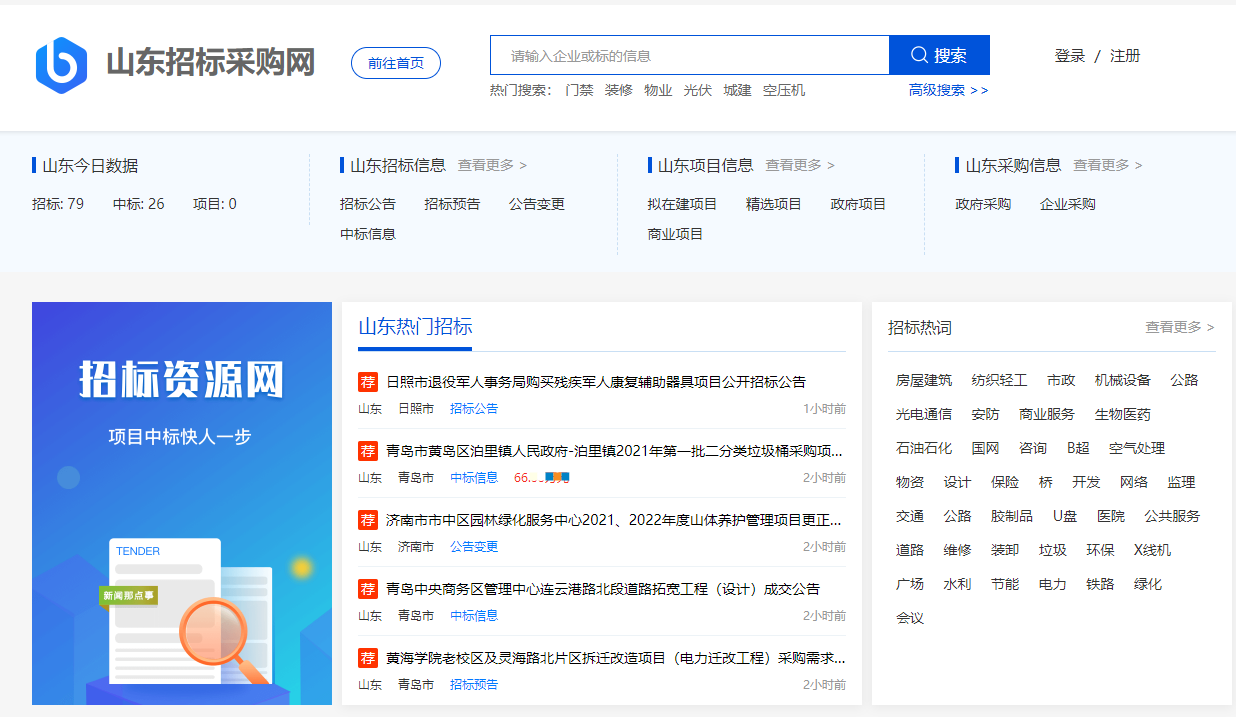Open 高级搜索 advanced search link
This screenshot has width=1236, height=717.
pos(948,90)
